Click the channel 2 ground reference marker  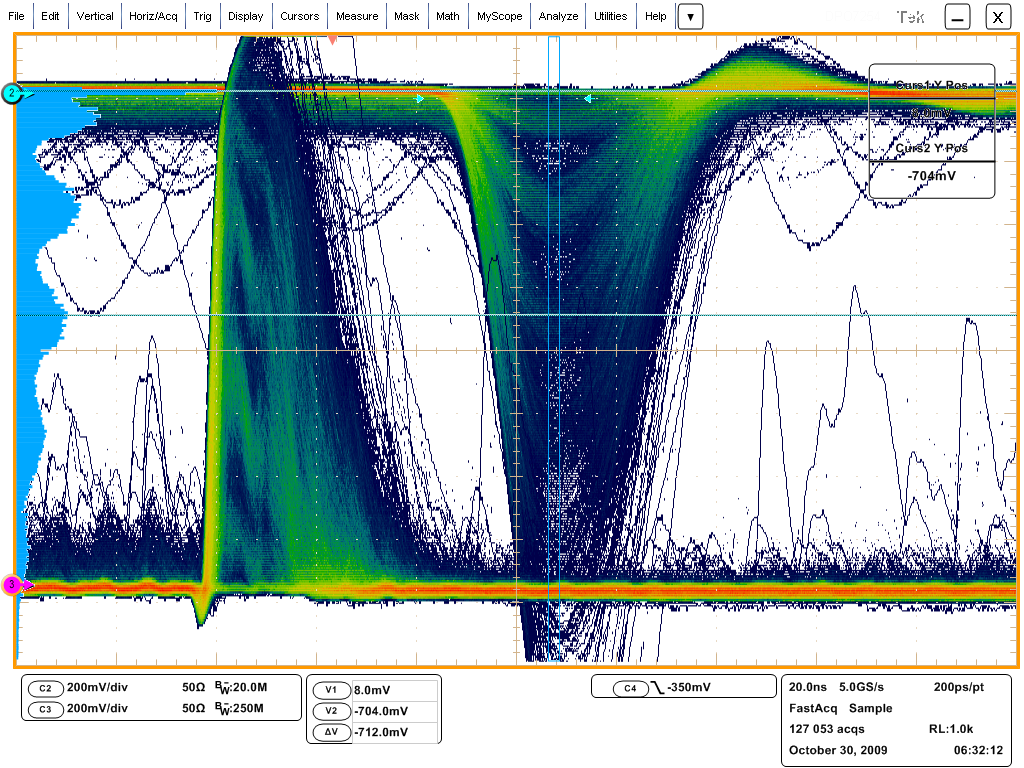click(x=12, y=93)
